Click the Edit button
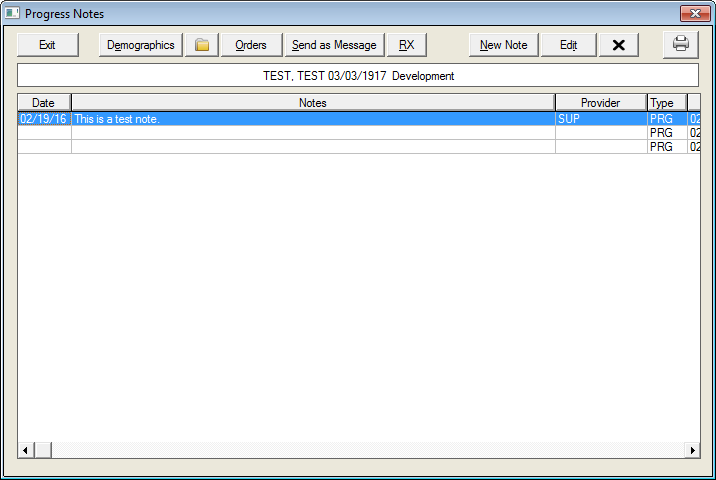 [x=568, y=45]
